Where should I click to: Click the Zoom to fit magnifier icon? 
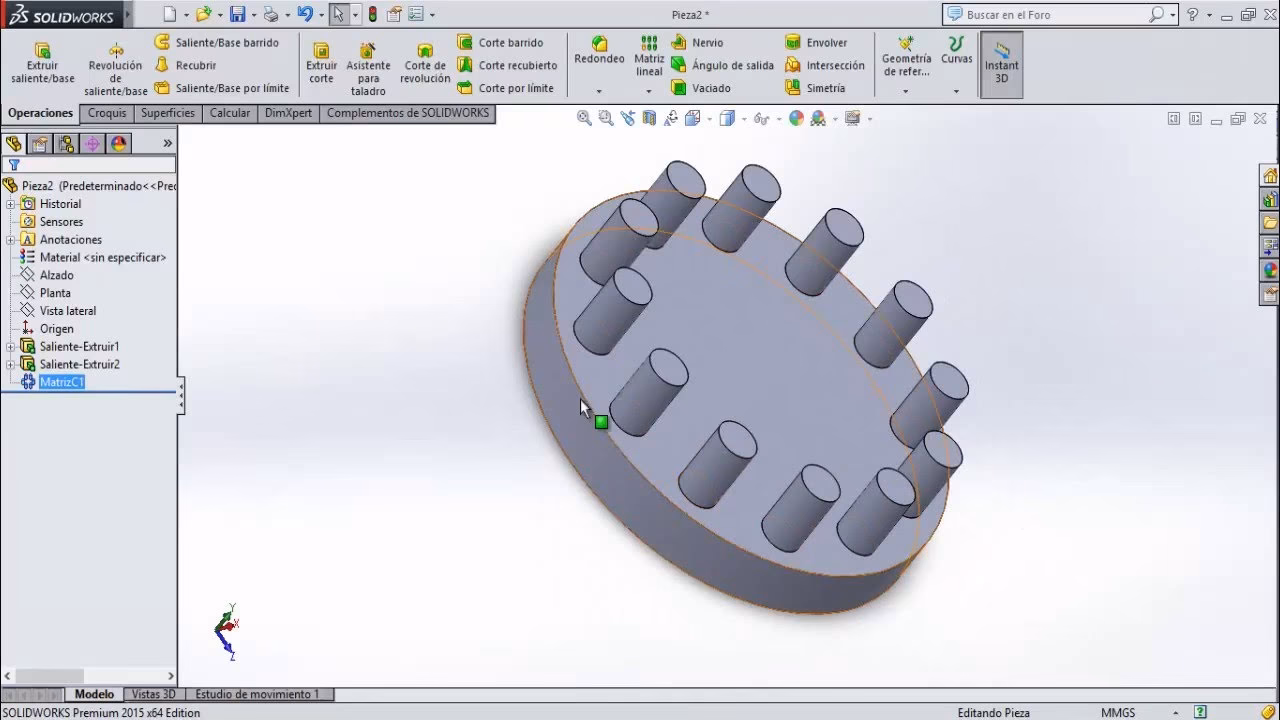click(584, 118)
